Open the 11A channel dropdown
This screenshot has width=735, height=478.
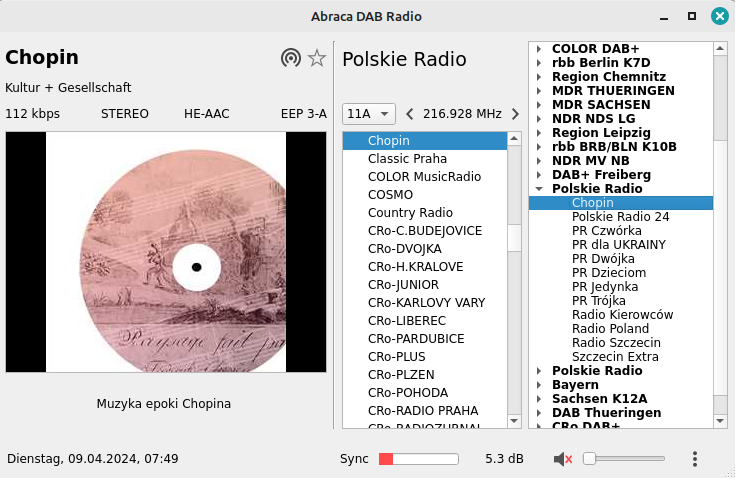369,114
